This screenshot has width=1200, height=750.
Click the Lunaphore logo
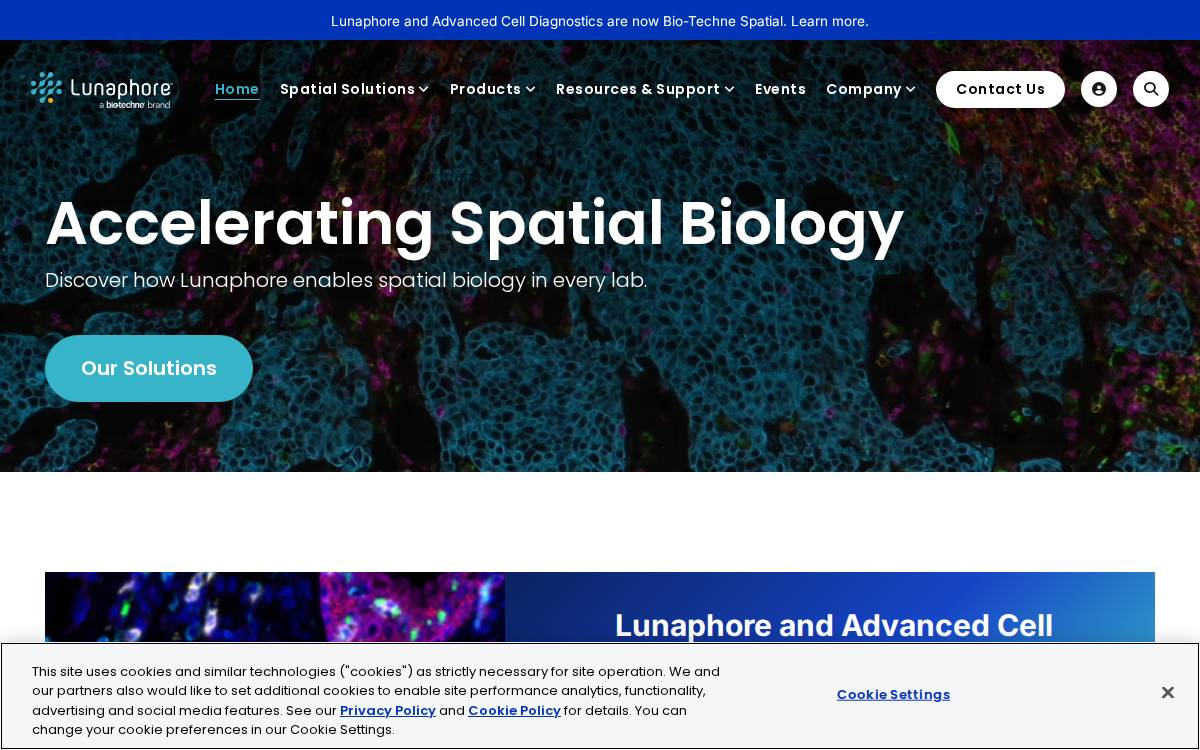(102, 89)
